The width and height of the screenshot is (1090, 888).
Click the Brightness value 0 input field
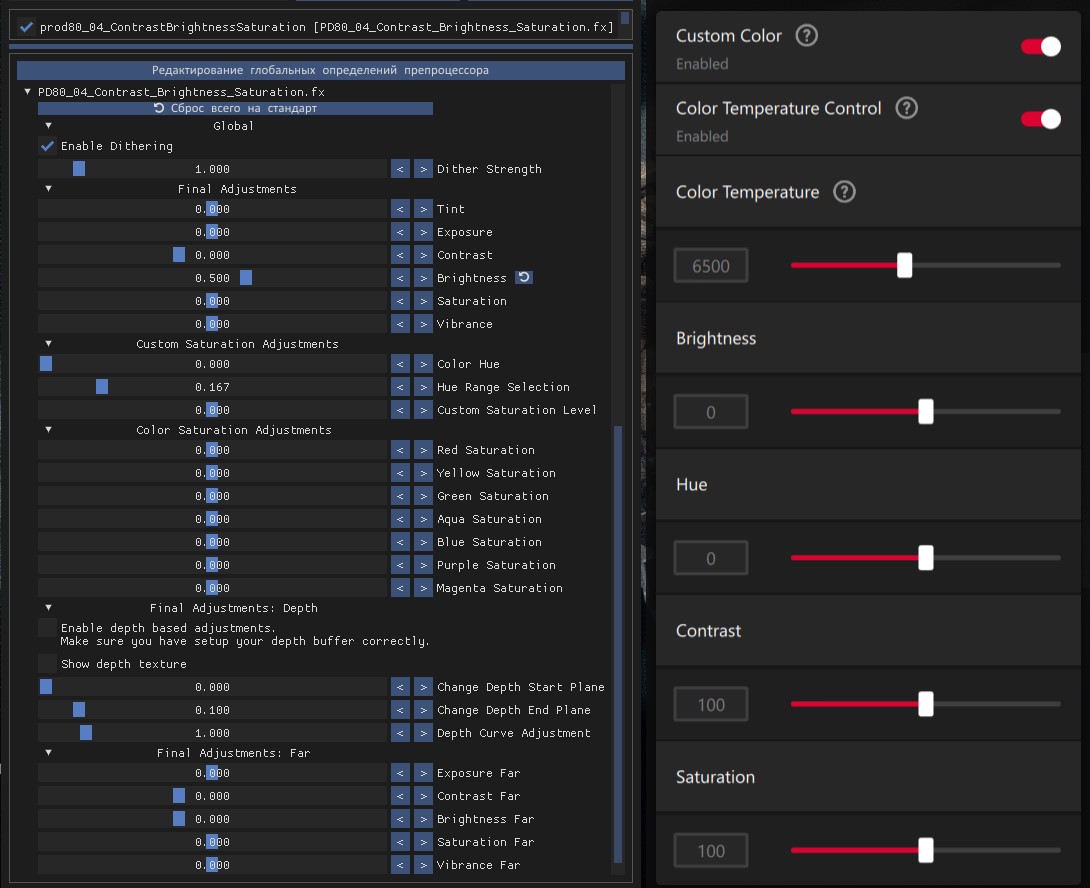710,412
